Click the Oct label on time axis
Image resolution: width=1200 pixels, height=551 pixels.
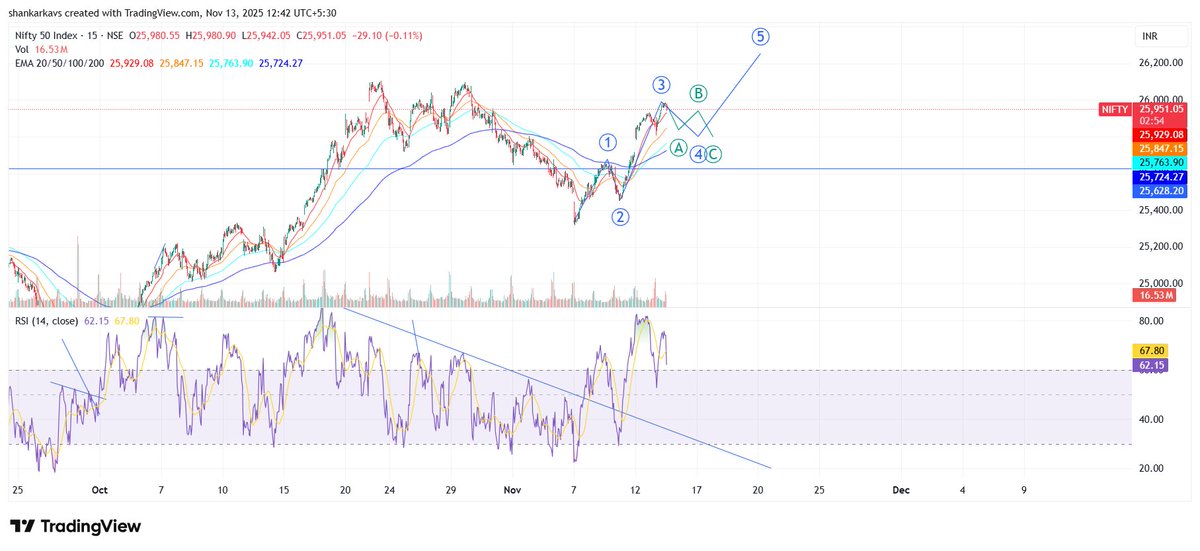point(99,491)
